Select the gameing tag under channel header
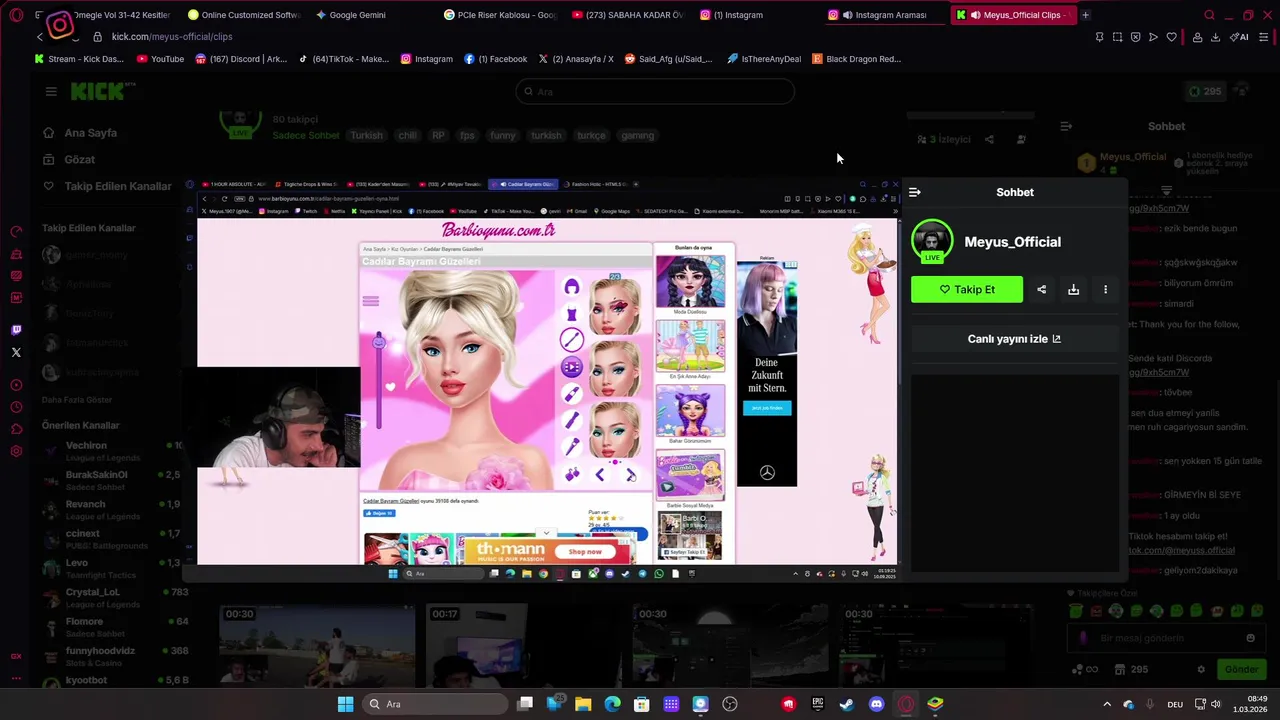The image size is (1280, 720). point(637,135)
